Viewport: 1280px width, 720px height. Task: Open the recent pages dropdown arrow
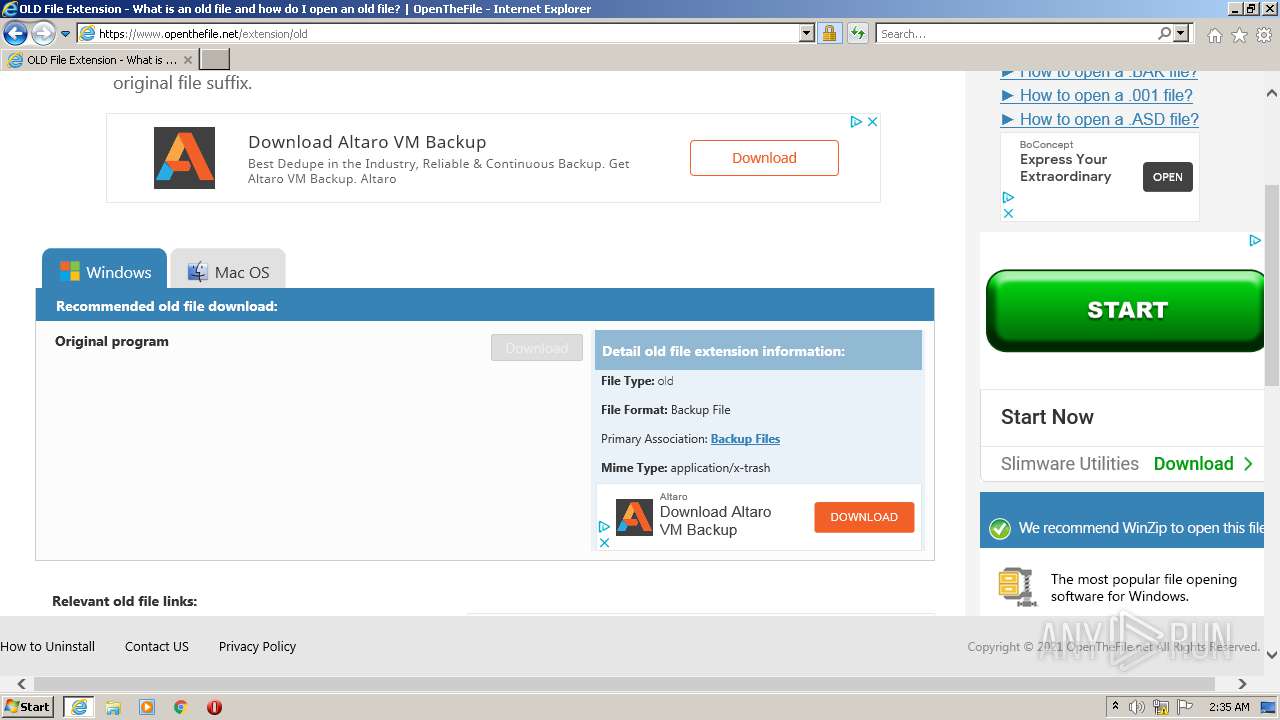pos(65,34)
